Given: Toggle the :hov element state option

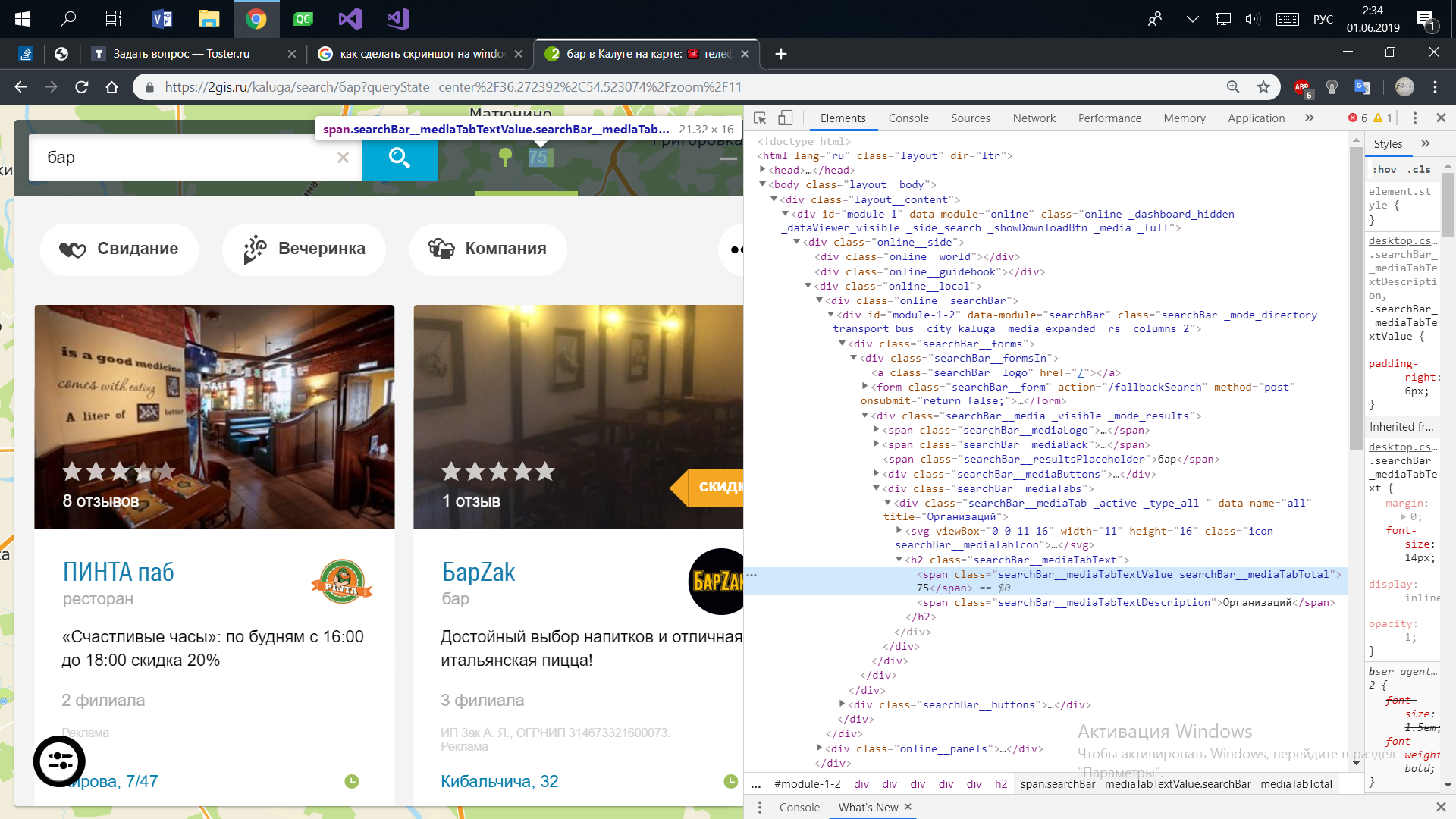Looking at the screenshot, I should tap(1385, 169).
